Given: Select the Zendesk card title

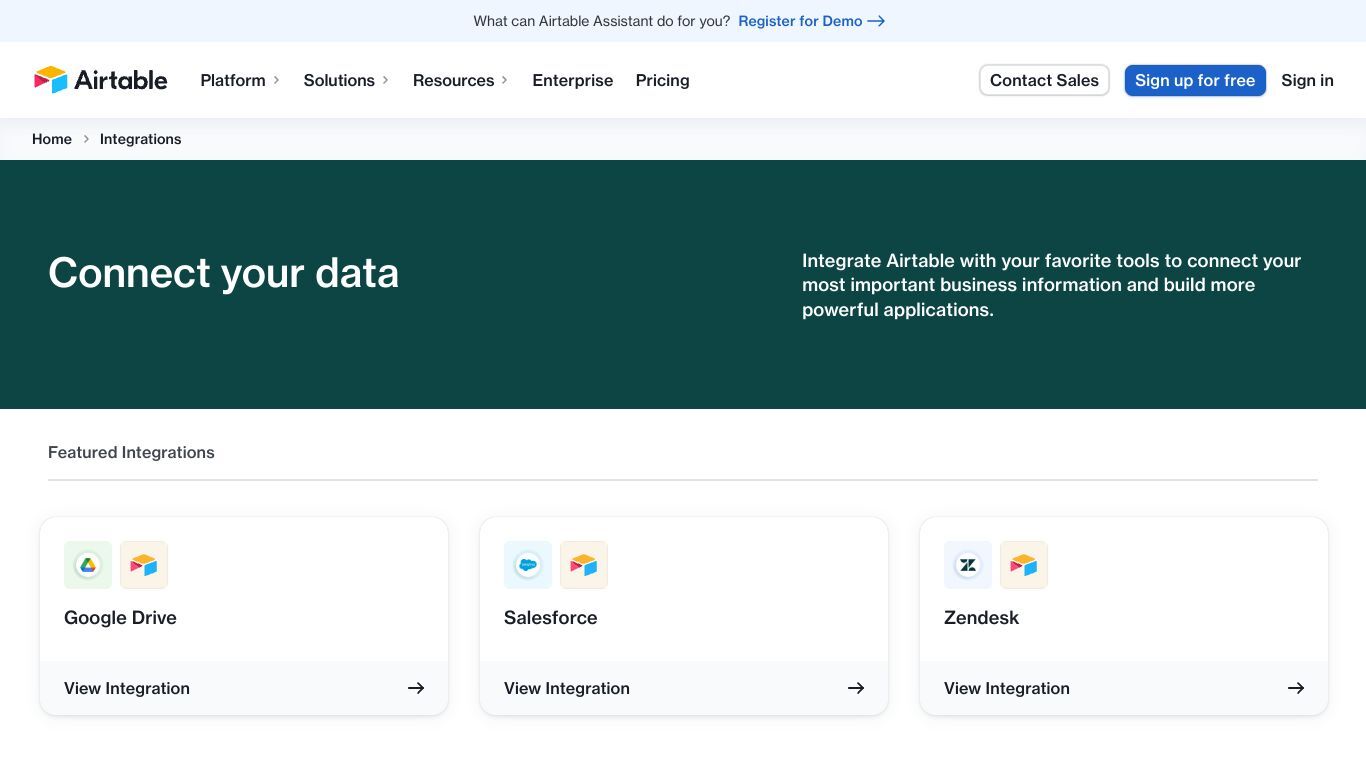Looking at the screenshot, I should click(x=981, y=617).
